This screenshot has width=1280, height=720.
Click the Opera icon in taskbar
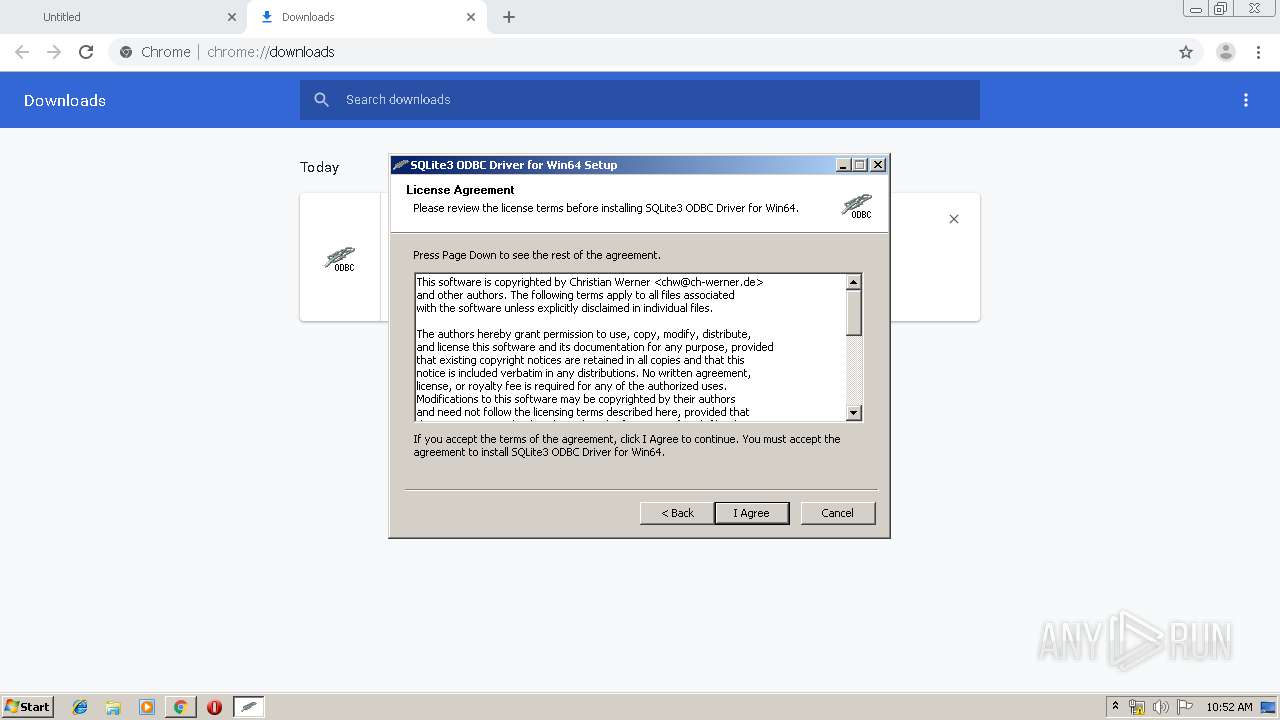(x=214, y=707)
